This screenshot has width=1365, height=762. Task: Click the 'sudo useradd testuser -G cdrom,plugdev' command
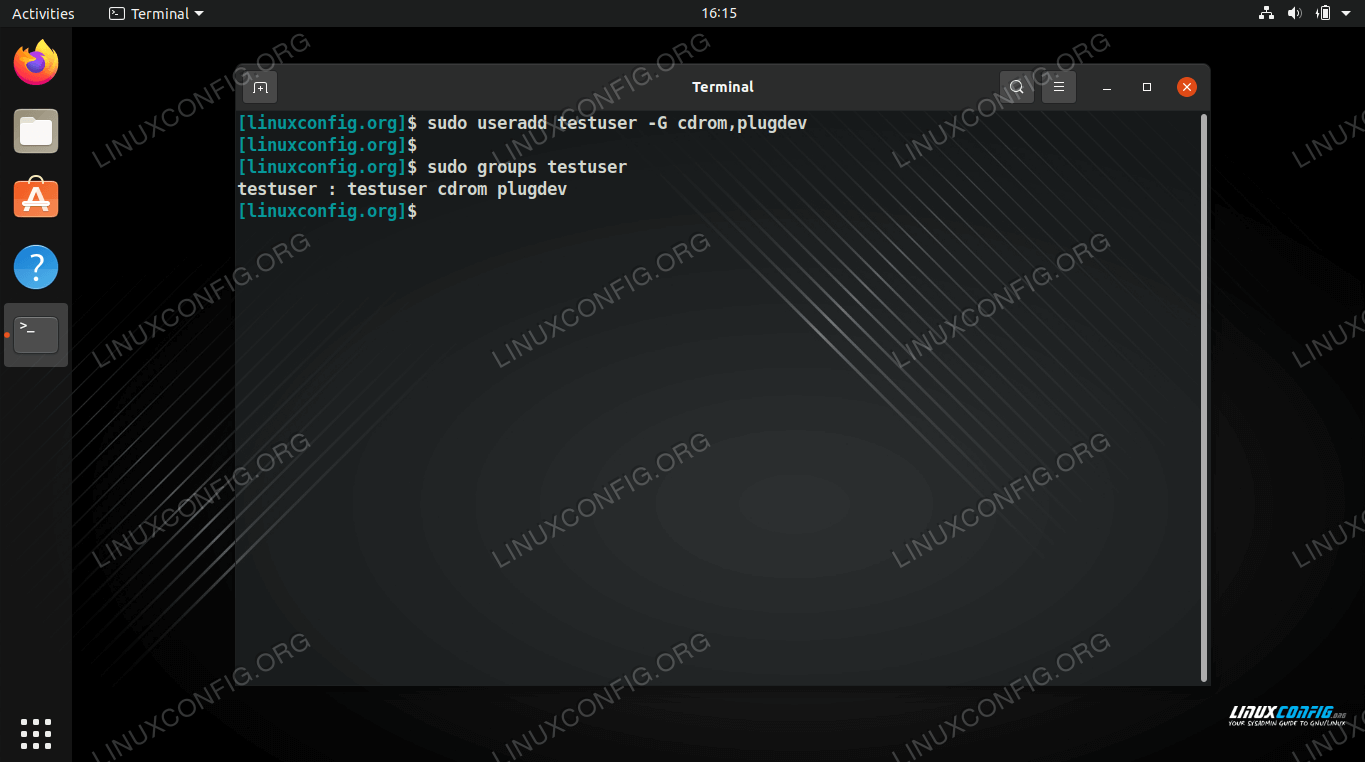(617, 123)
